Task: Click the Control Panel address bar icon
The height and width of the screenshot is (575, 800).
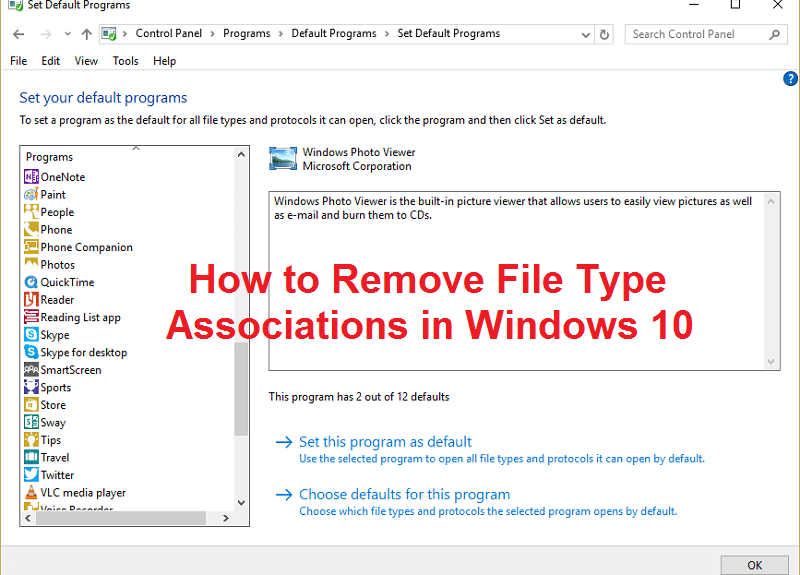Action: pyautogui.click(x=109, y=34)
